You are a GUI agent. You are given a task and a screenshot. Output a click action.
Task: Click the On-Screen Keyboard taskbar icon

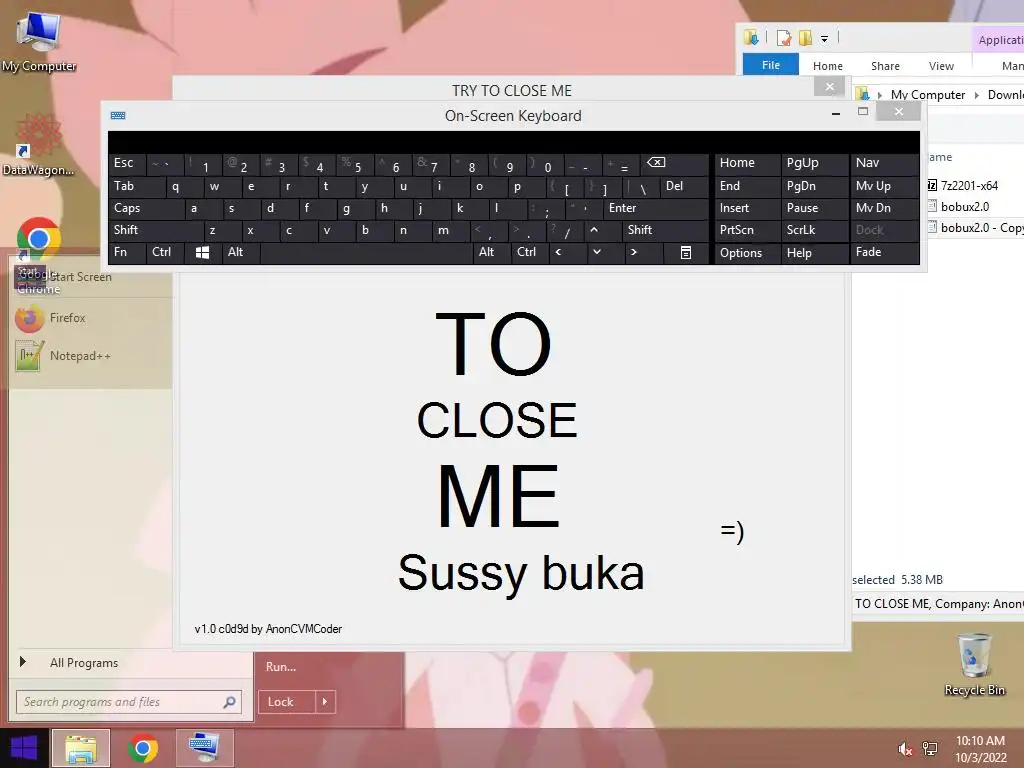point(204,748)
